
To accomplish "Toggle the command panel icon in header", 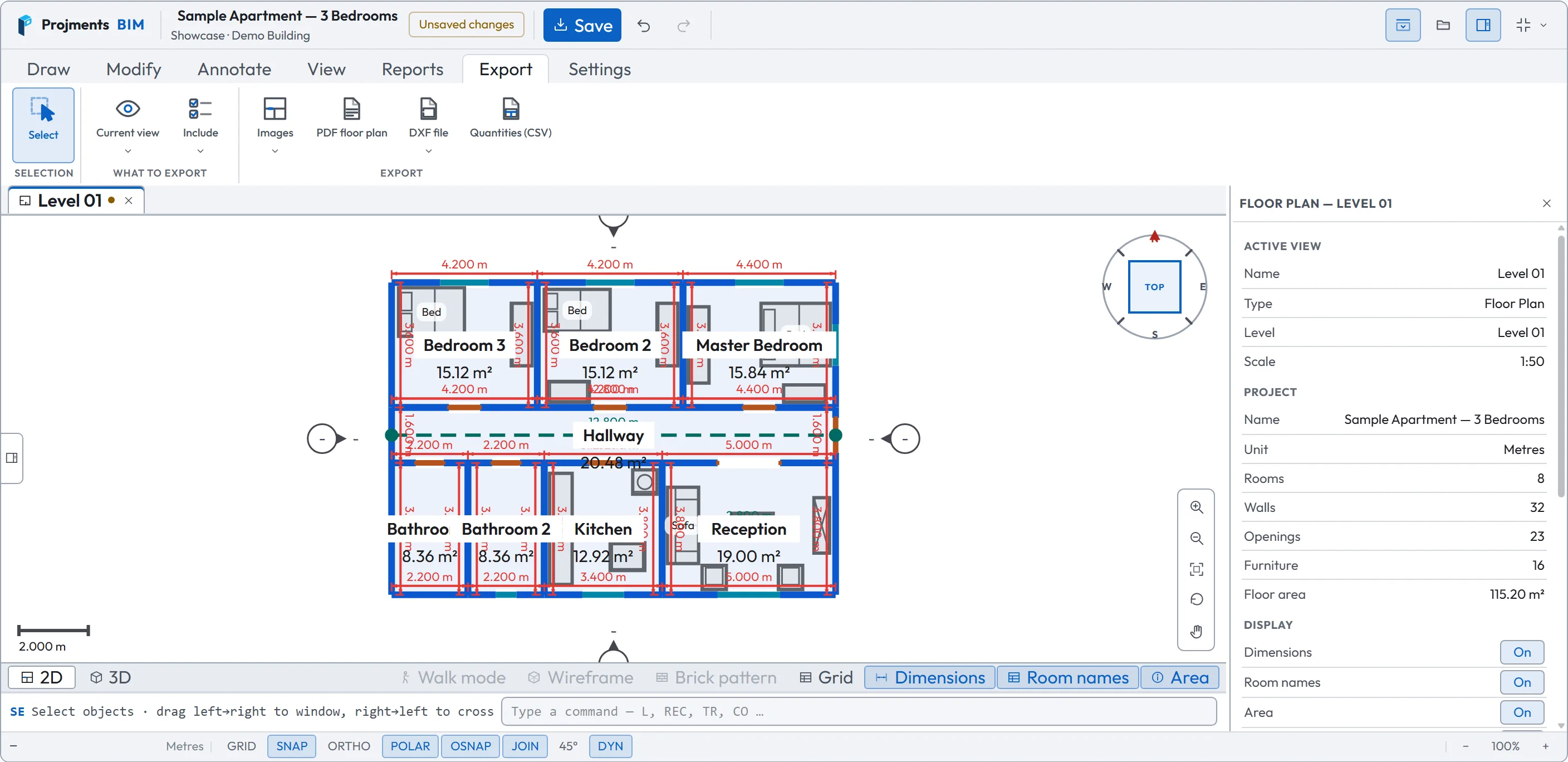I will 1403,25.
